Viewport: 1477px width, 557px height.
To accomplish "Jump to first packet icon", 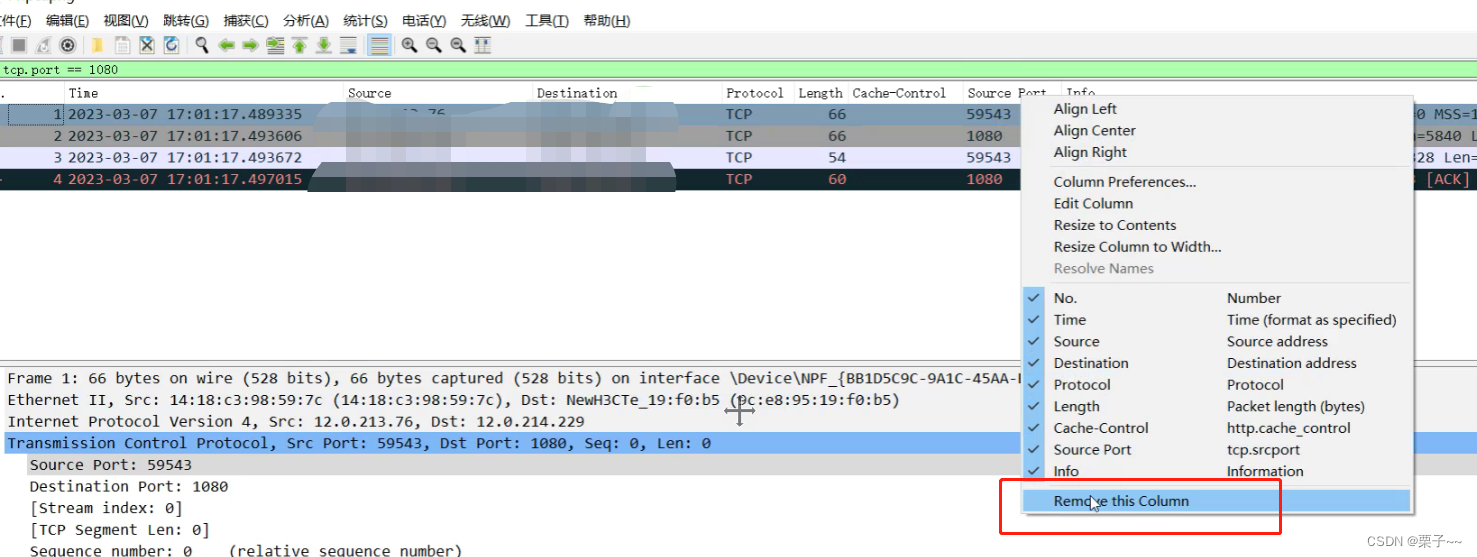I will (x=299, y=45).
